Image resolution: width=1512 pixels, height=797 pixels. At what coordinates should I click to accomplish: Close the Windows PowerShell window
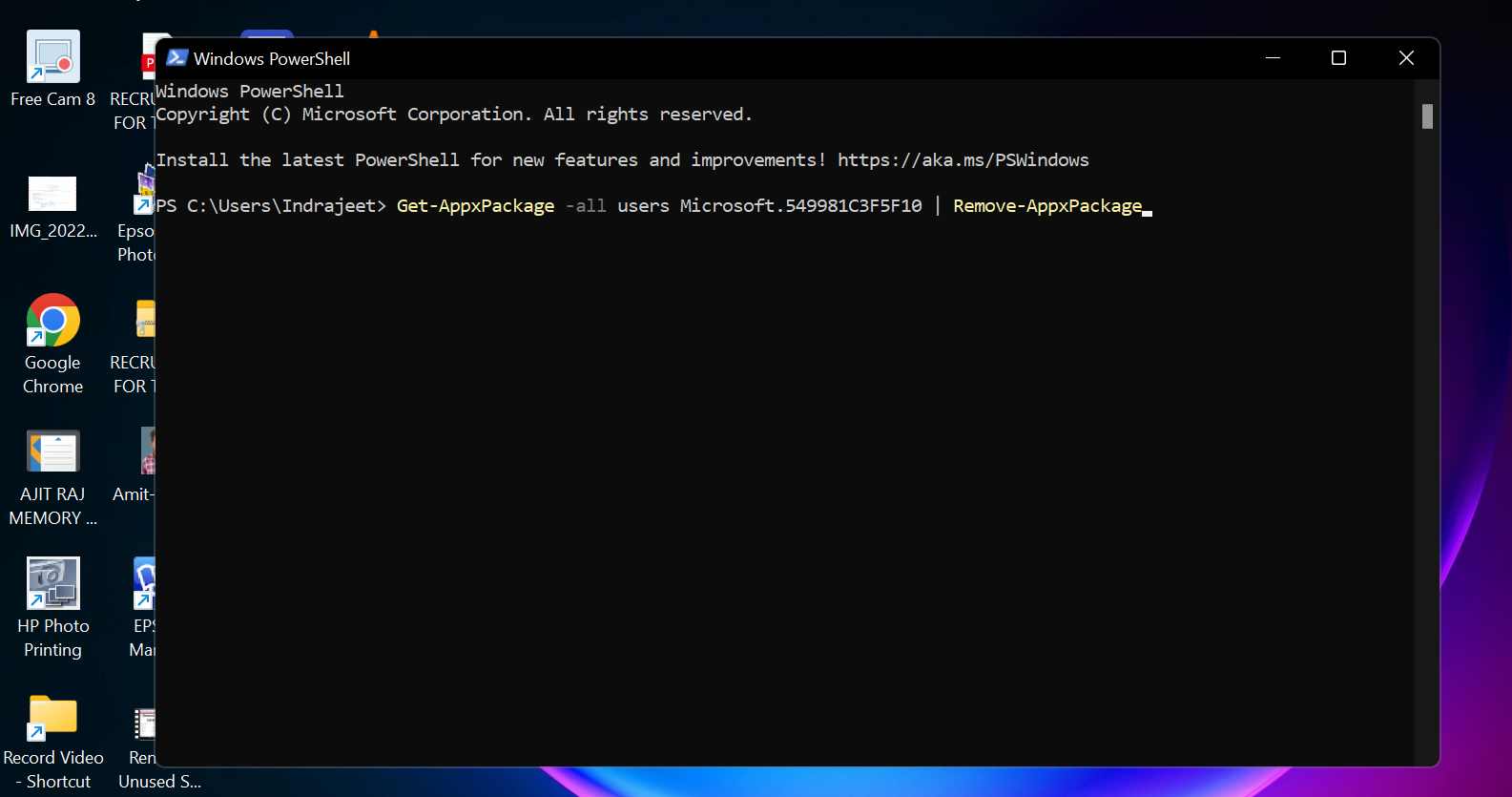point(1406,58)
